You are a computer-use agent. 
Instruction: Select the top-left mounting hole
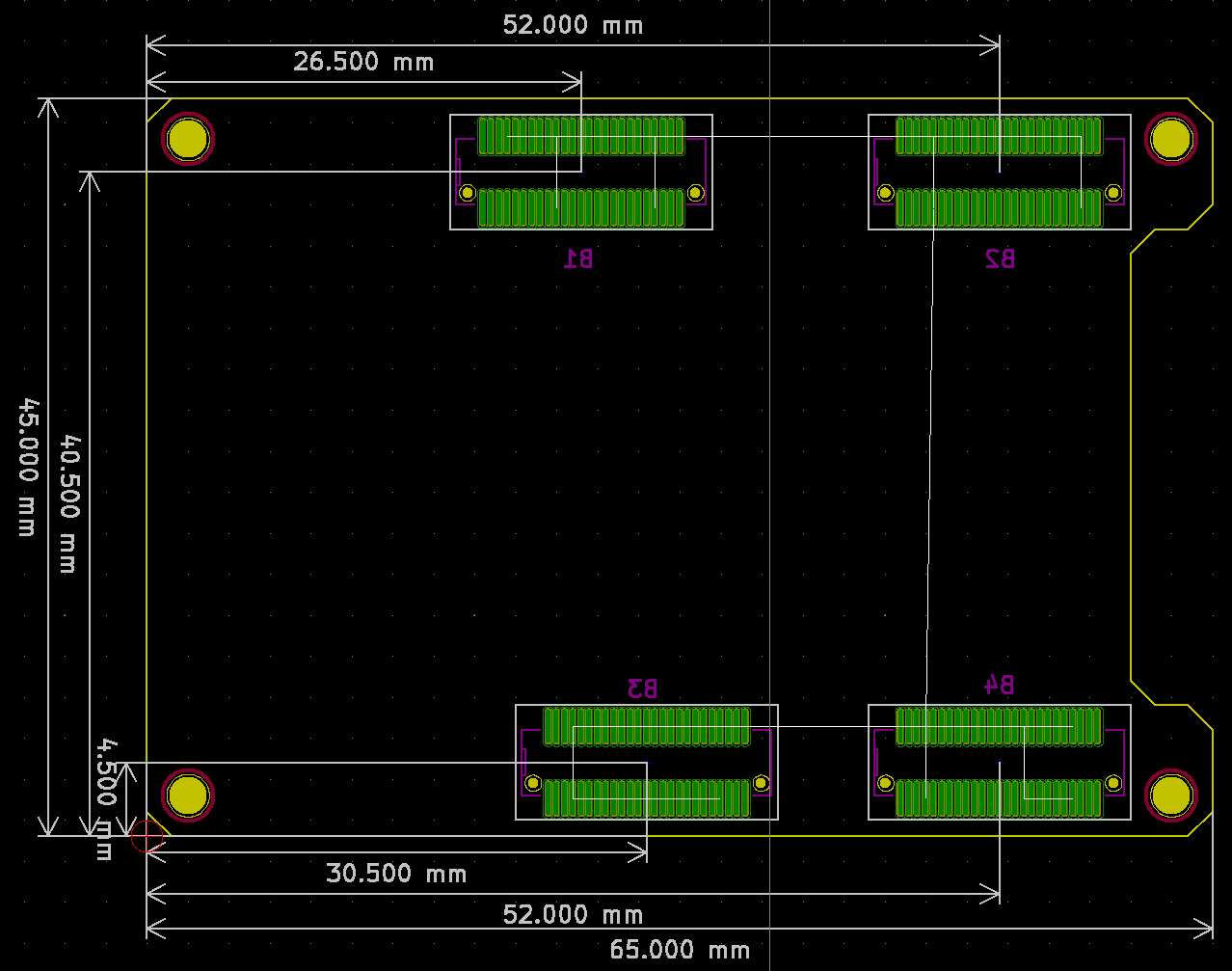(187, 140)
